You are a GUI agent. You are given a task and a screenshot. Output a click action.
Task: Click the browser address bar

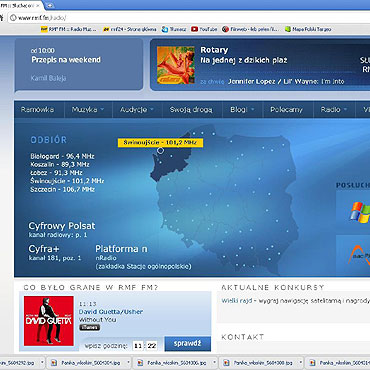coord(190,18)
